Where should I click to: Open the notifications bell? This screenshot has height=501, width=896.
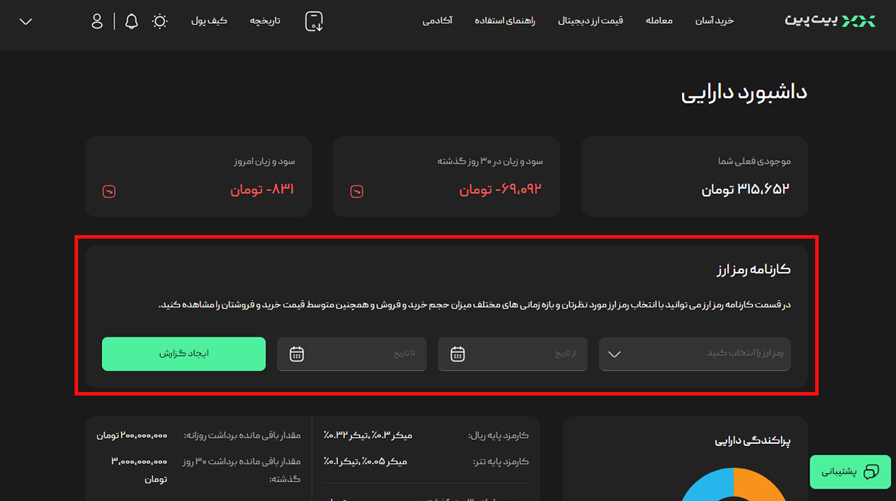pos(131,22)
